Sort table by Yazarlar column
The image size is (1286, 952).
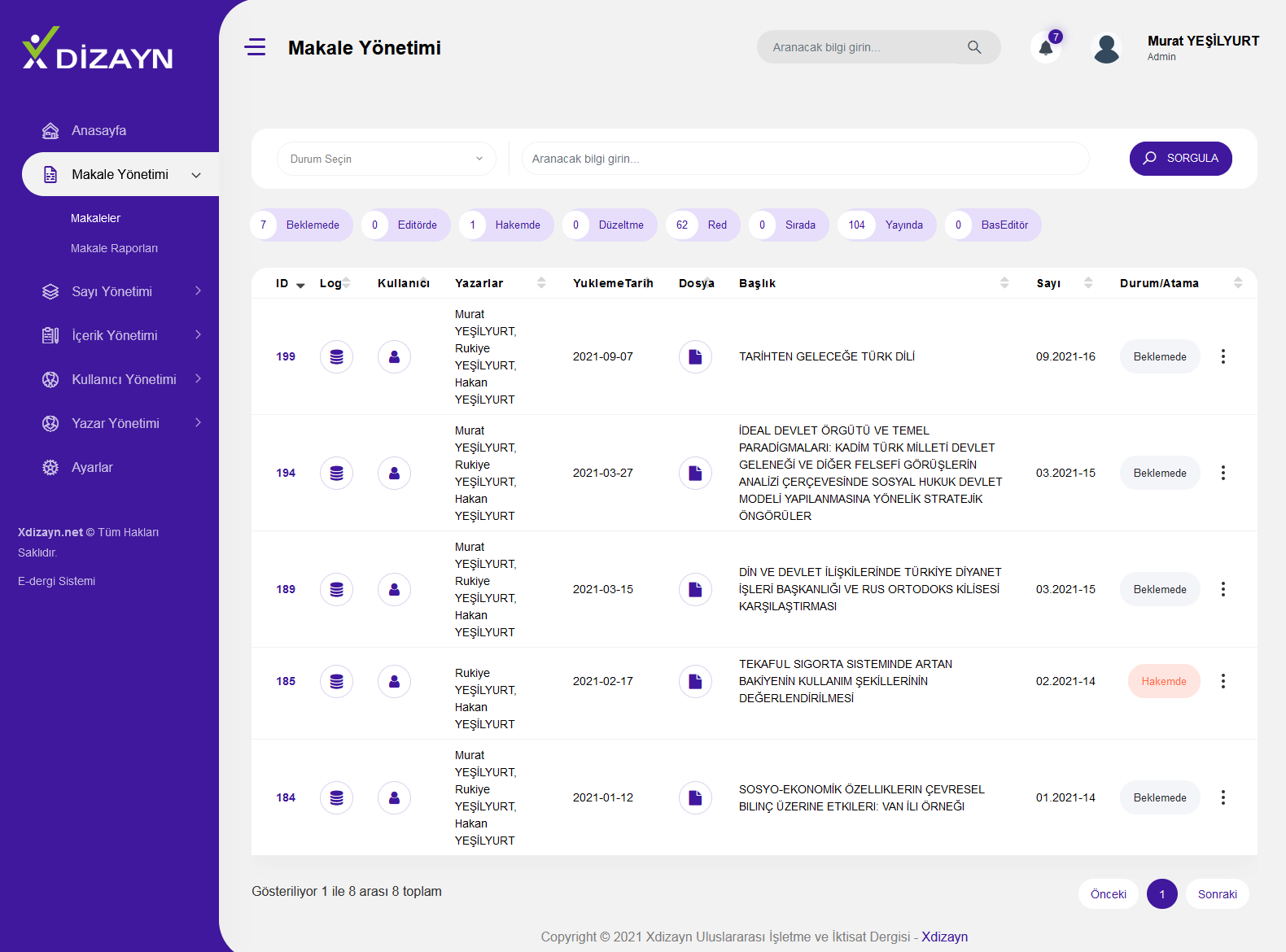(500, 283)
